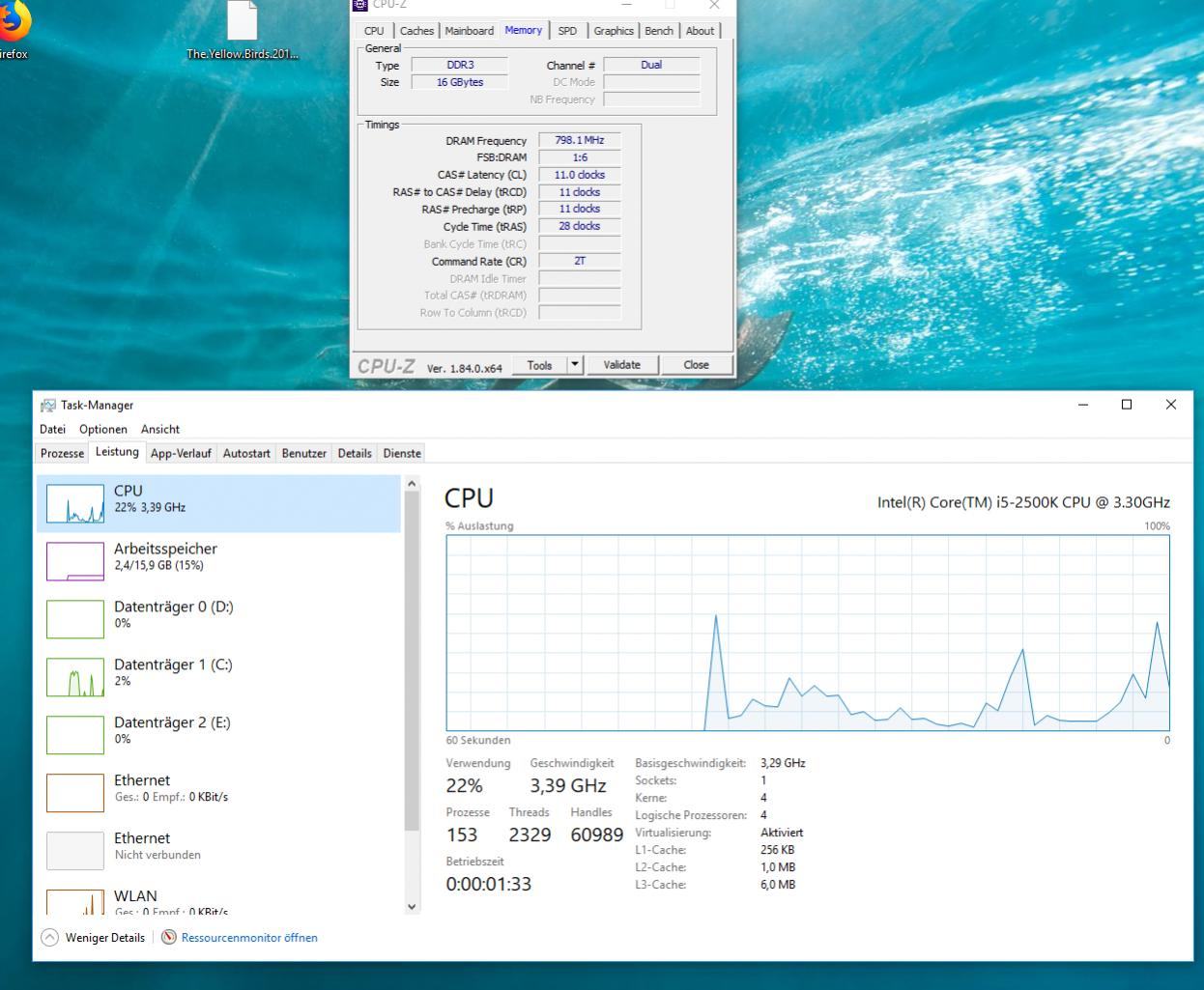This screenshot has height=990, width=1204.
Task: Select CPU mini graph thumbnail in sidebar
Action: pyautogui.click(x=75, y=503)
